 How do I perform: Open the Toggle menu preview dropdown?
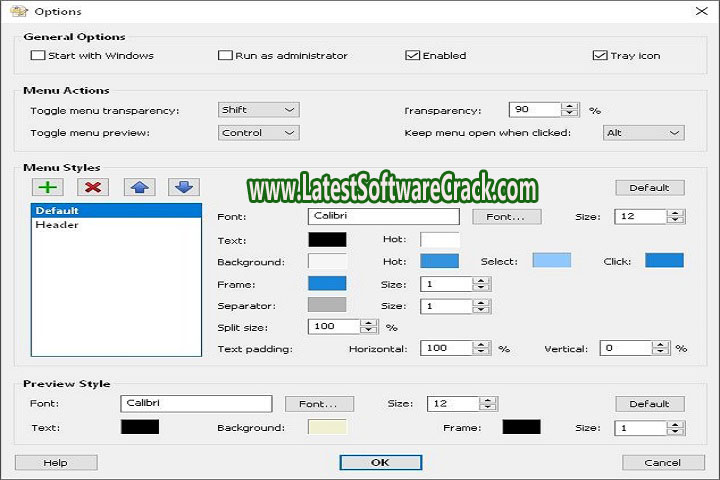[259, 133]
